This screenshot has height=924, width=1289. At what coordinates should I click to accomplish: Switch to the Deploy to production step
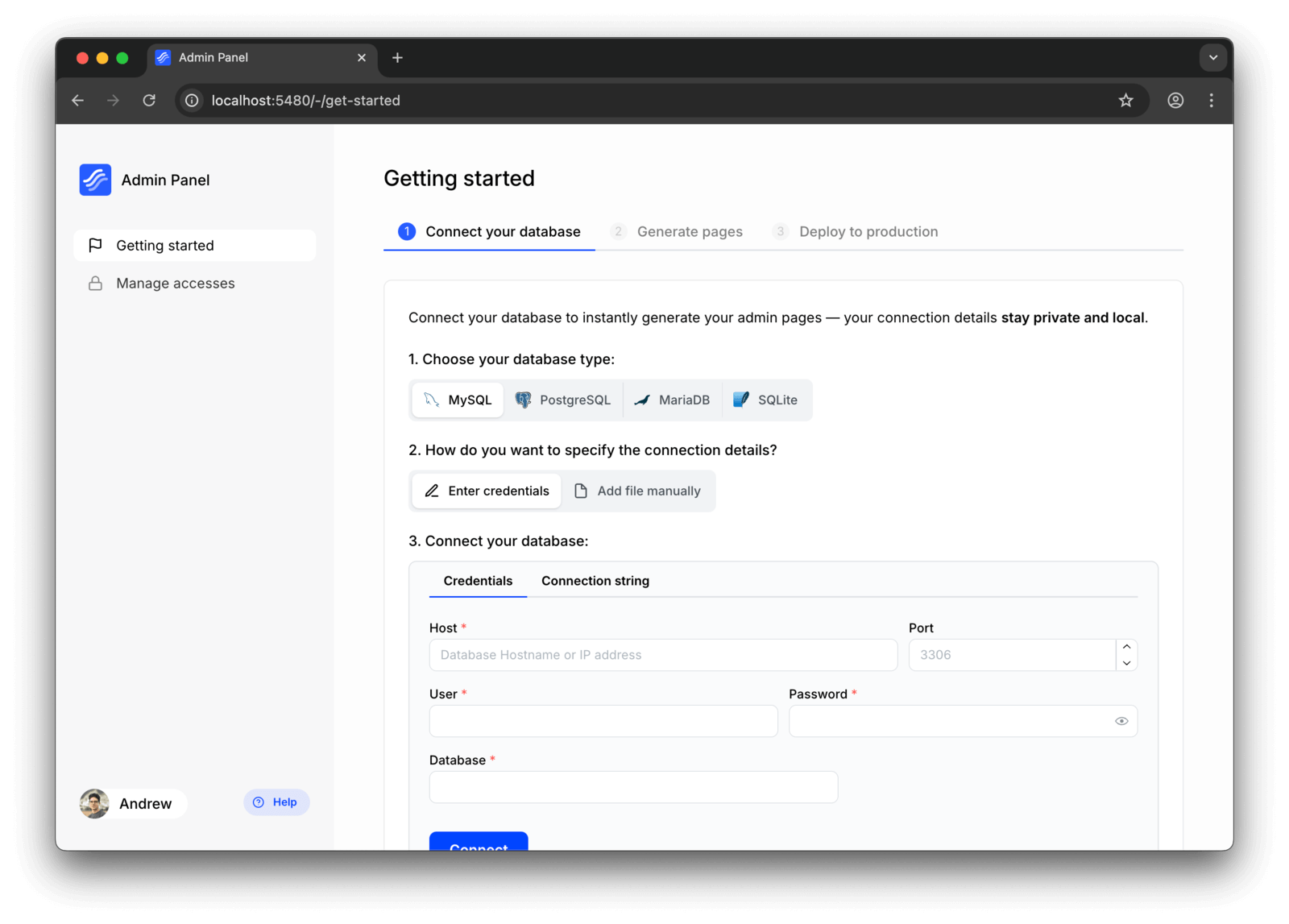click(855, 232)
